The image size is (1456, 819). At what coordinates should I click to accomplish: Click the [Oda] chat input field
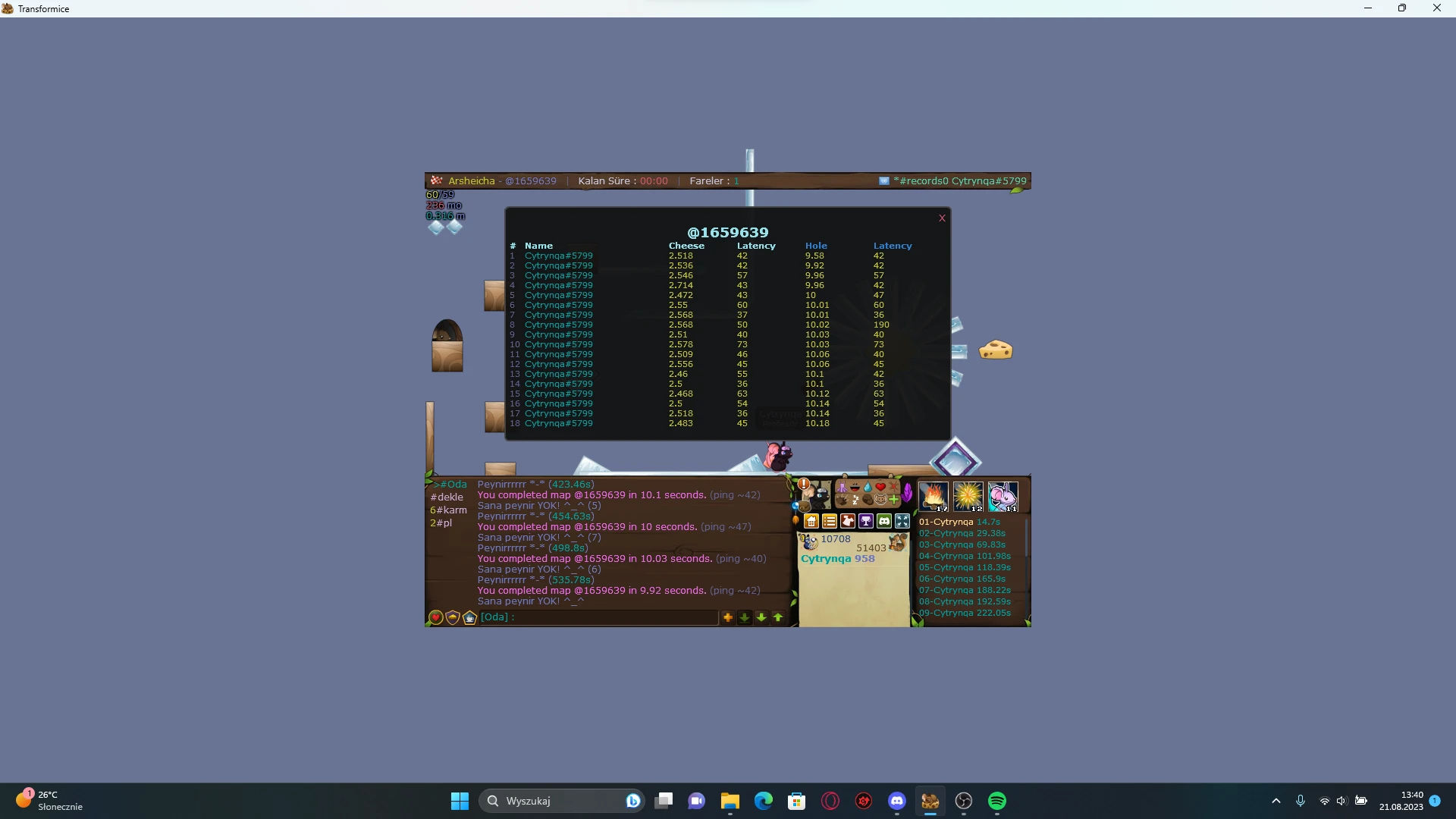[x=598, y=617]
